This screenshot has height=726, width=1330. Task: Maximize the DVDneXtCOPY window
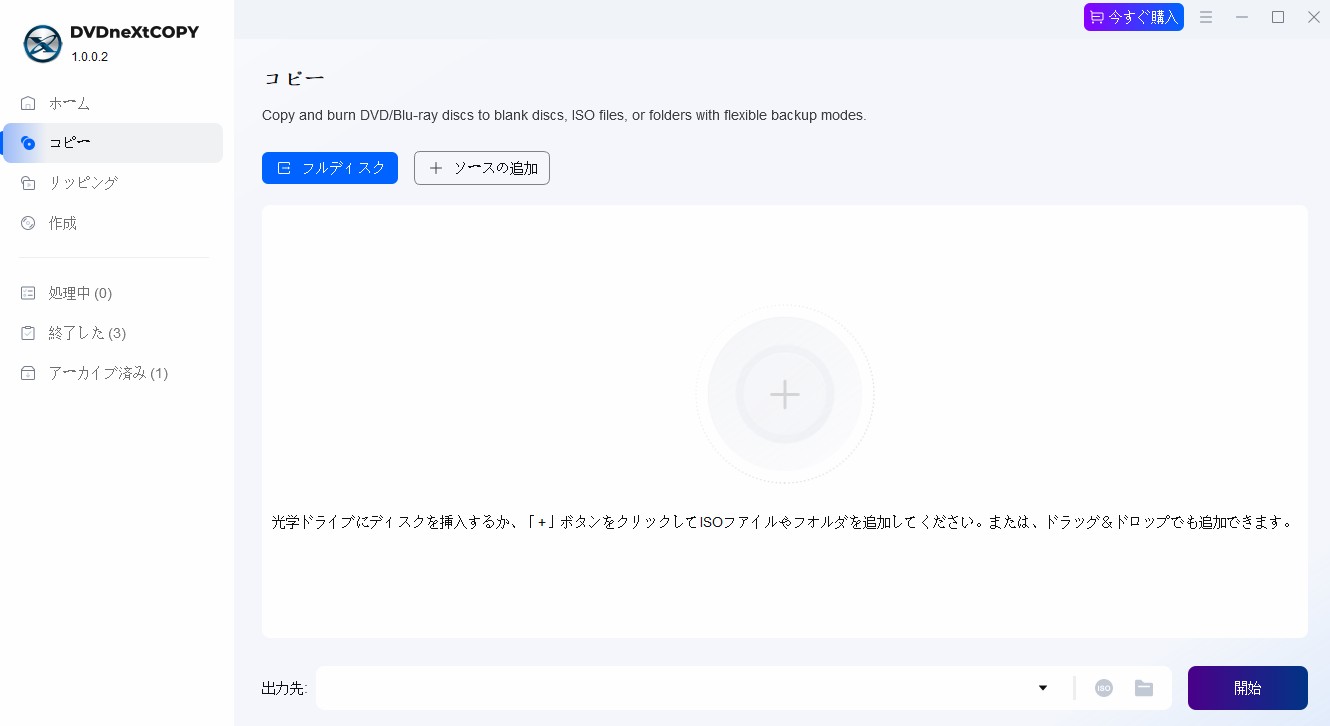pyautogui.click(x=1278, y=17)
